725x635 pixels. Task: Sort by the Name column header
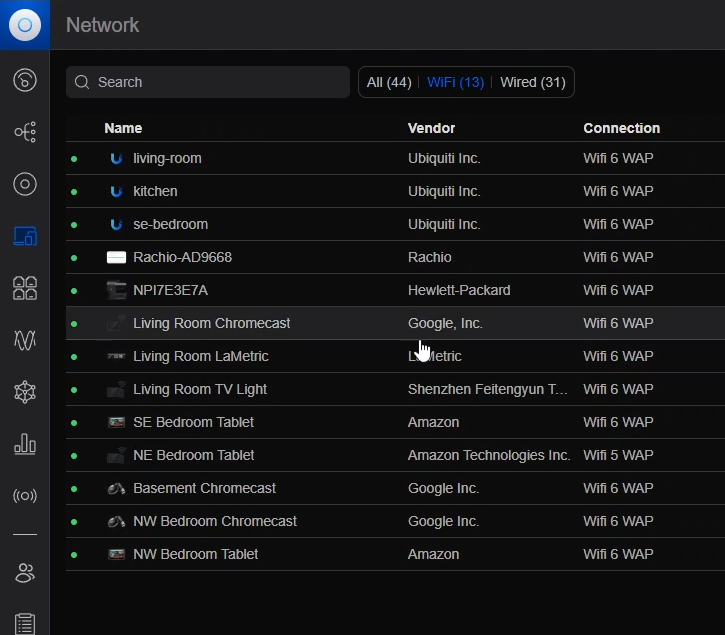click(123, 128)
